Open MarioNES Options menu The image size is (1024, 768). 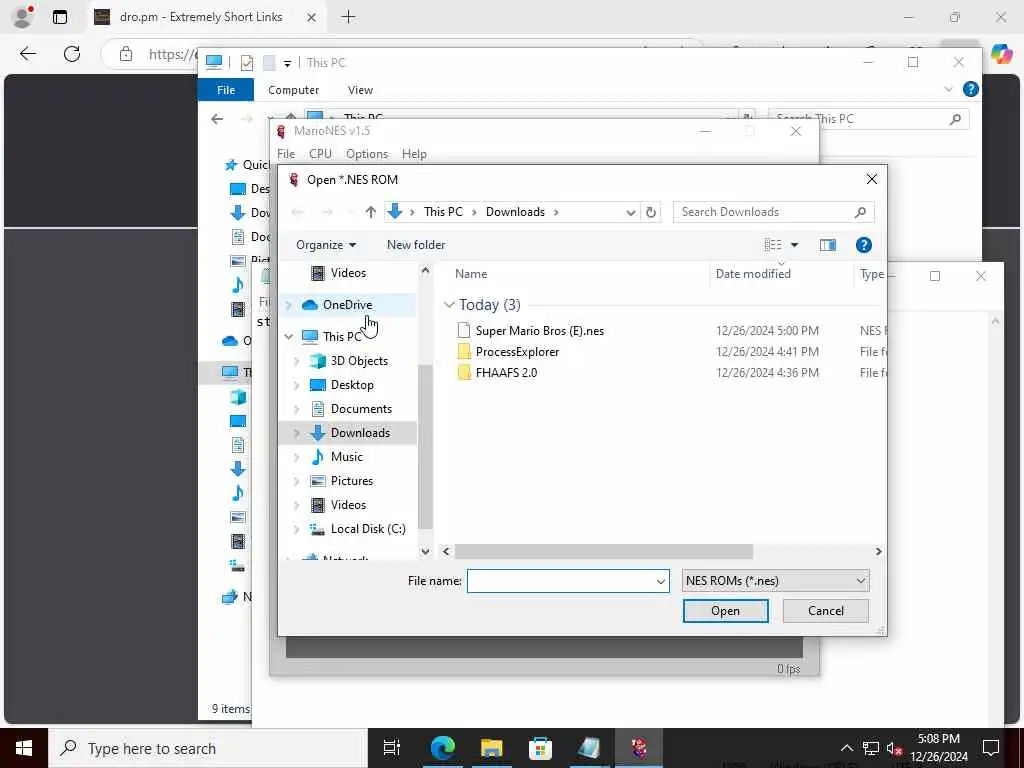[x=366, y=154]
